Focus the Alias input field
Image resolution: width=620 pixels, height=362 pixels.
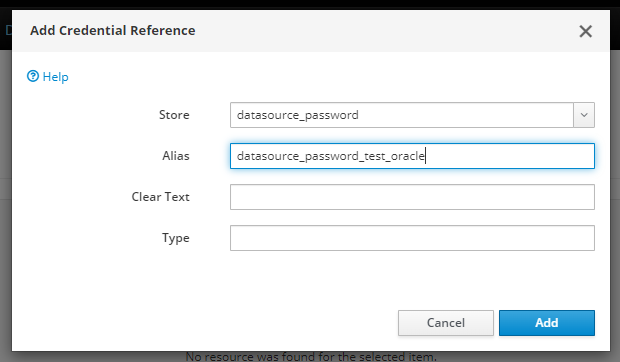tap(412, 156)
